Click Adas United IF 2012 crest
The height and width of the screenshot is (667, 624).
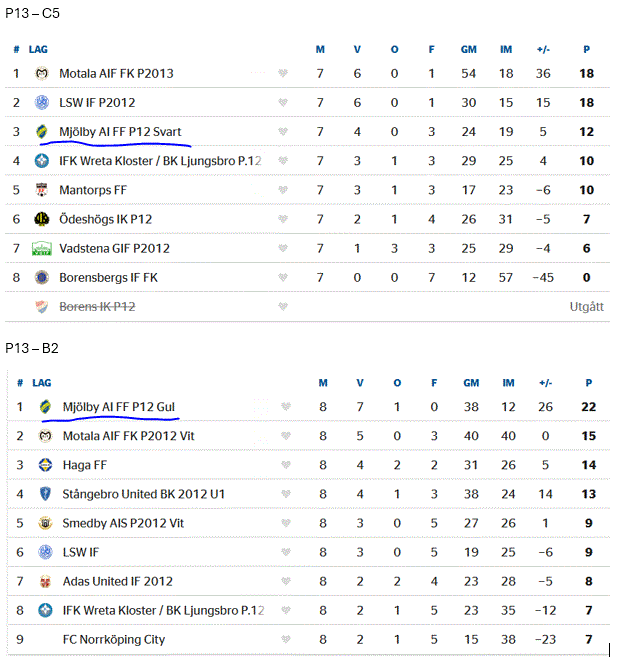coord(45,581)
